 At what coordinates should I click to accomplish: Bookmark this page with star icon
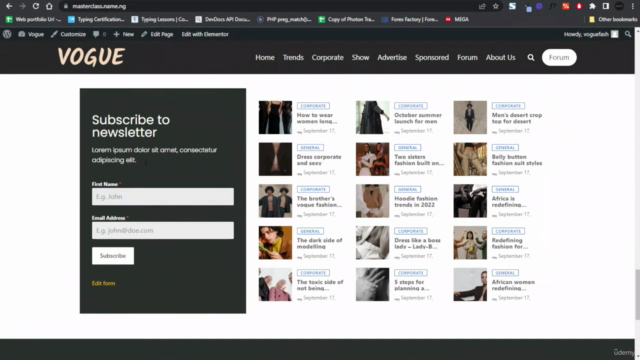[x=496, y=6]
